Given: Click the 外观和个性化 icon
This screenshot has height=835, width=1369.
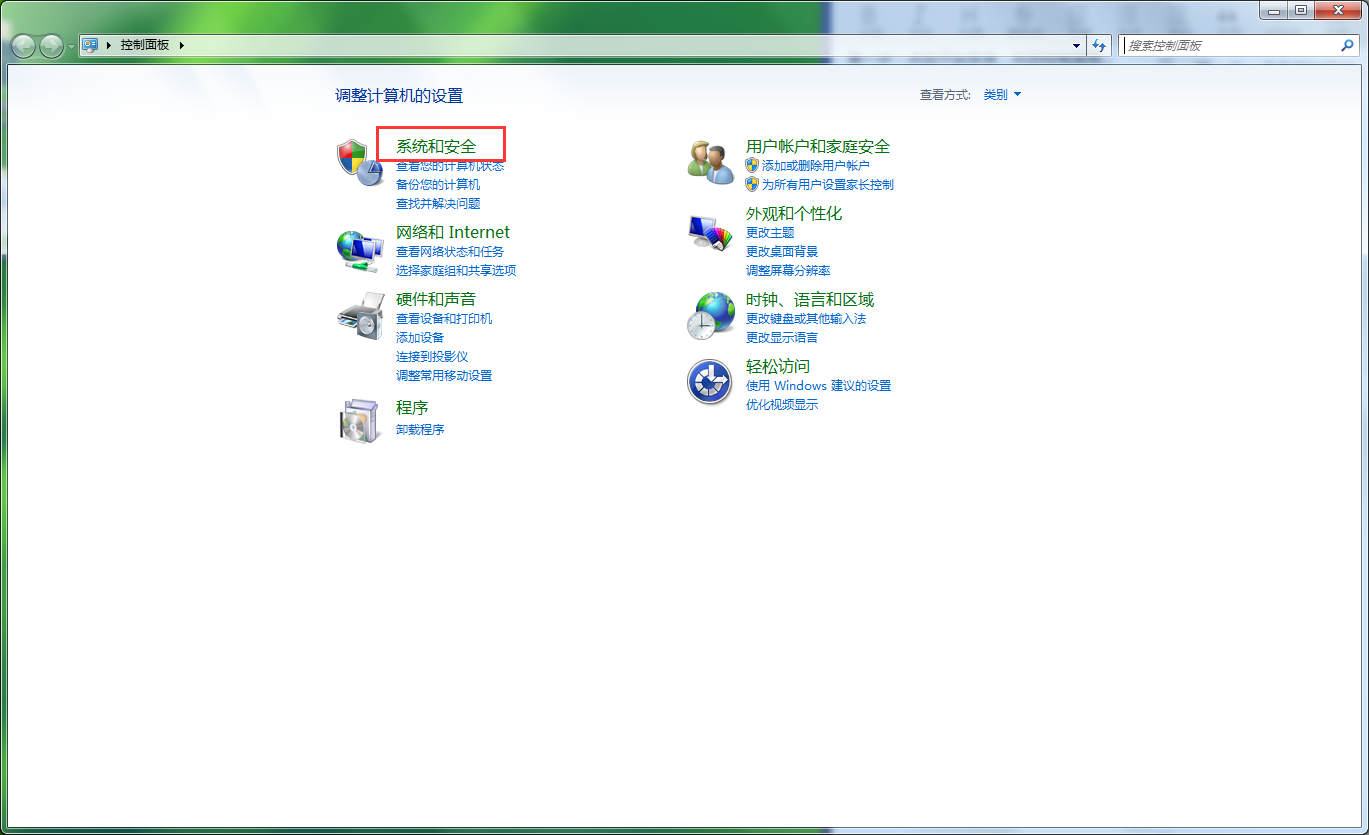Looking at the screenshot, I should [x=710, y=230].
